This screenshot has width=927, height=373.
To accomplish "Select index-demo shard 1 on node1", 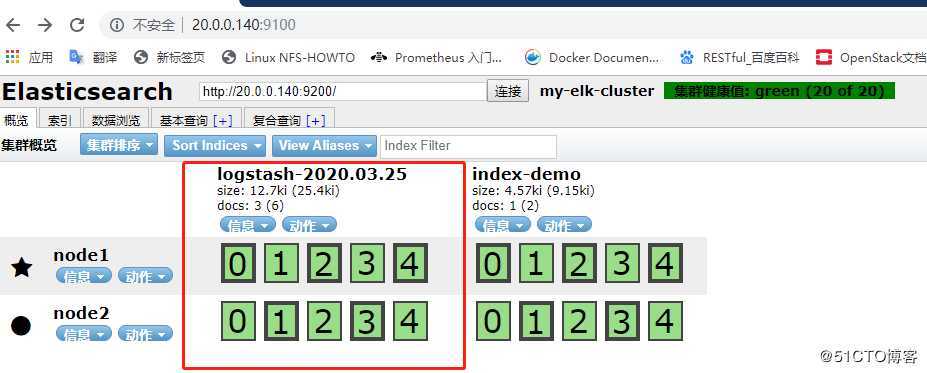I will 536,263.
